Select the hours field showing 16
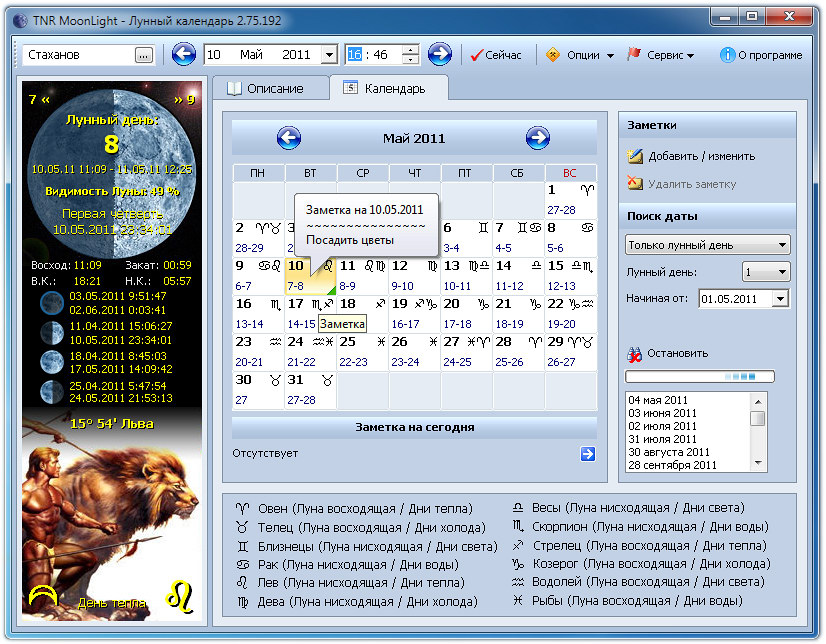The image size is (826, 644). (355, 55)
